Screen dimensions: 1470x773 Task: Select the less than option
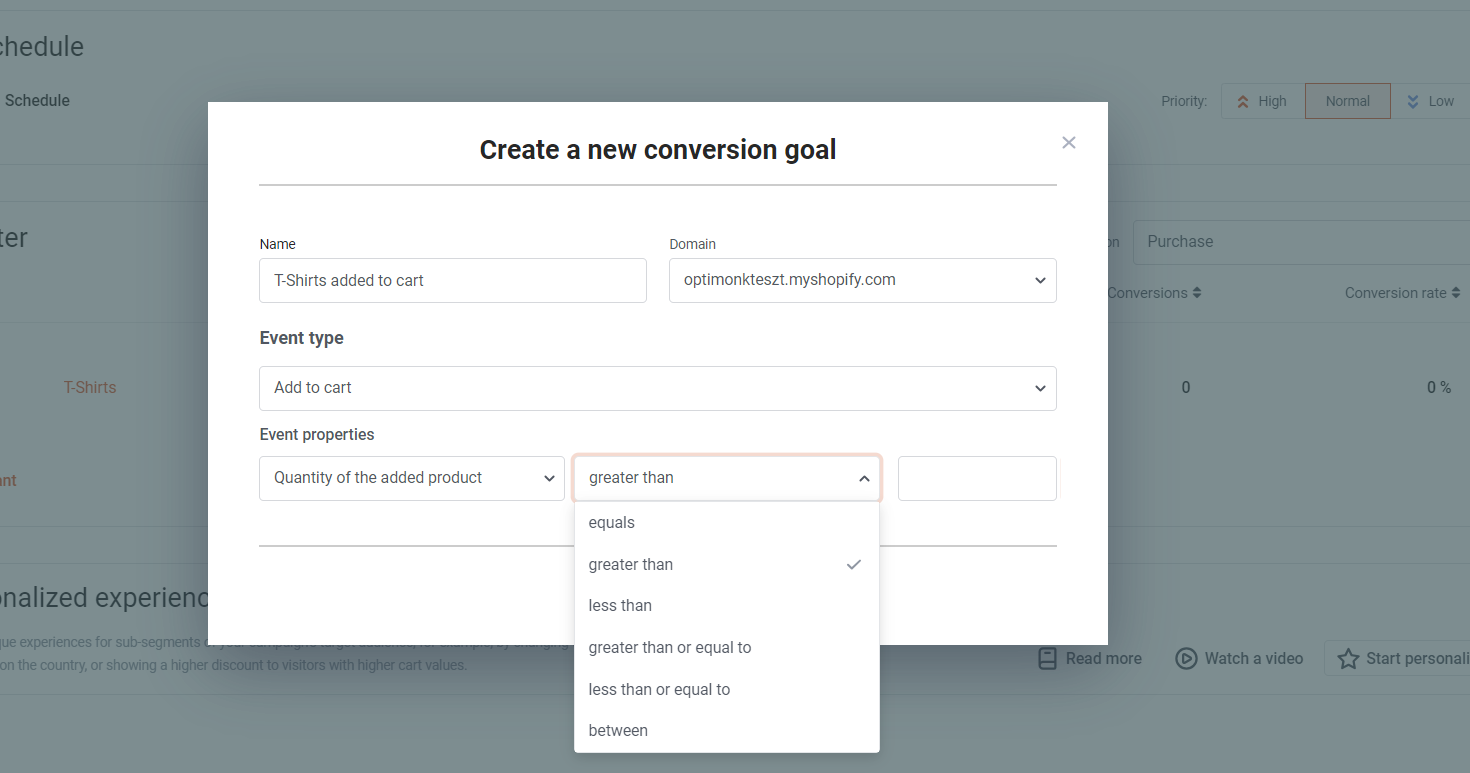[727, 606]
